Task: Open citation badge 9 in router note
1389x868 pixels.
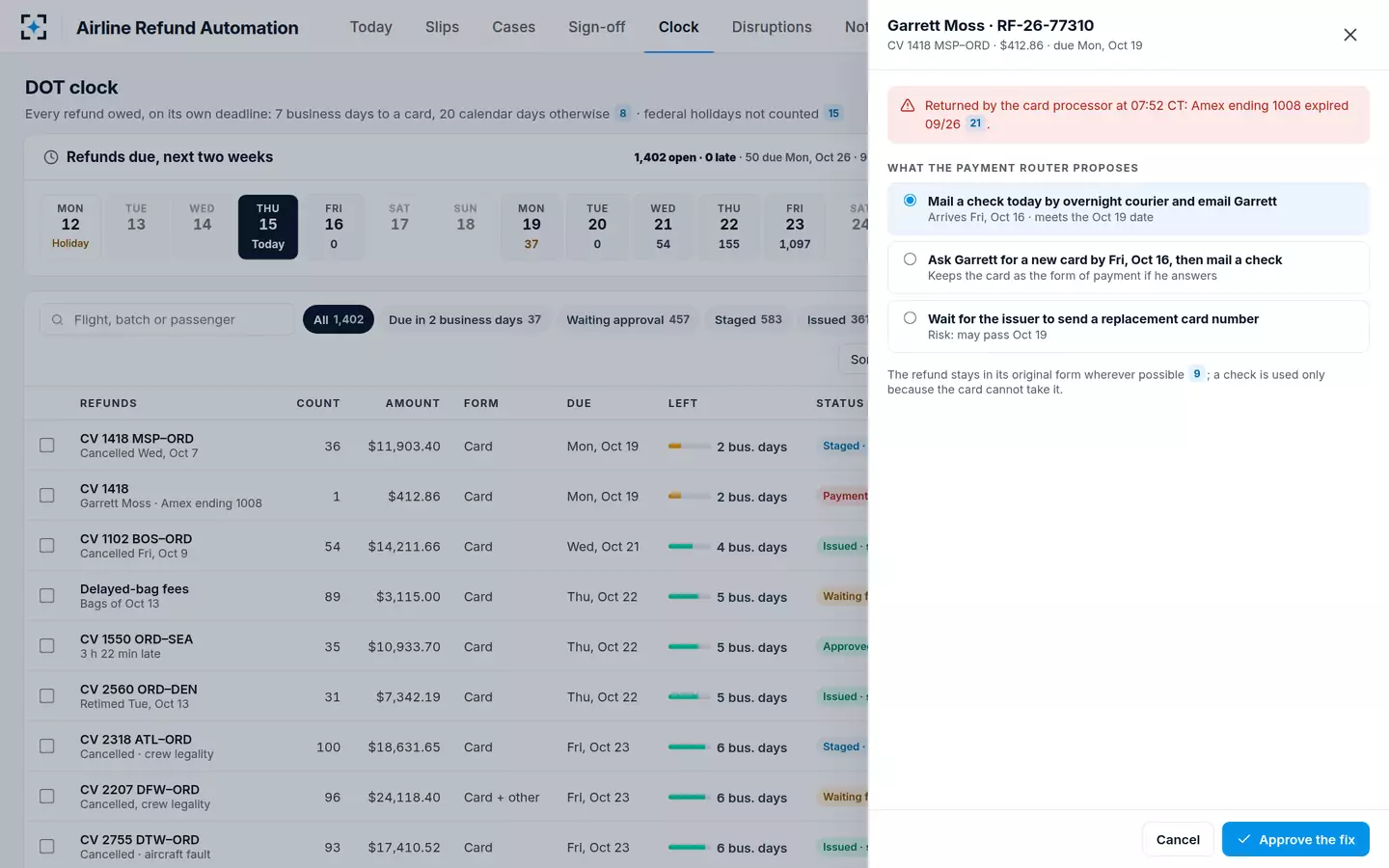Action: point(1196,374)
